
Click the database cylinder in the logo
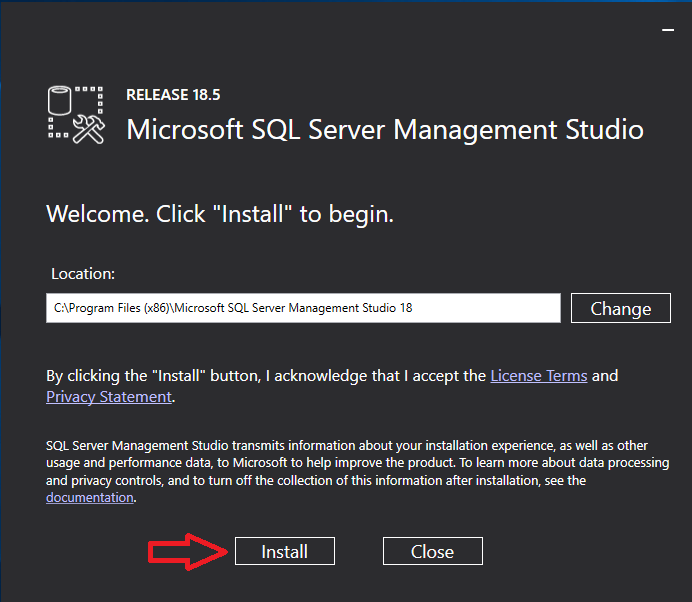click(x=62, y=101)
